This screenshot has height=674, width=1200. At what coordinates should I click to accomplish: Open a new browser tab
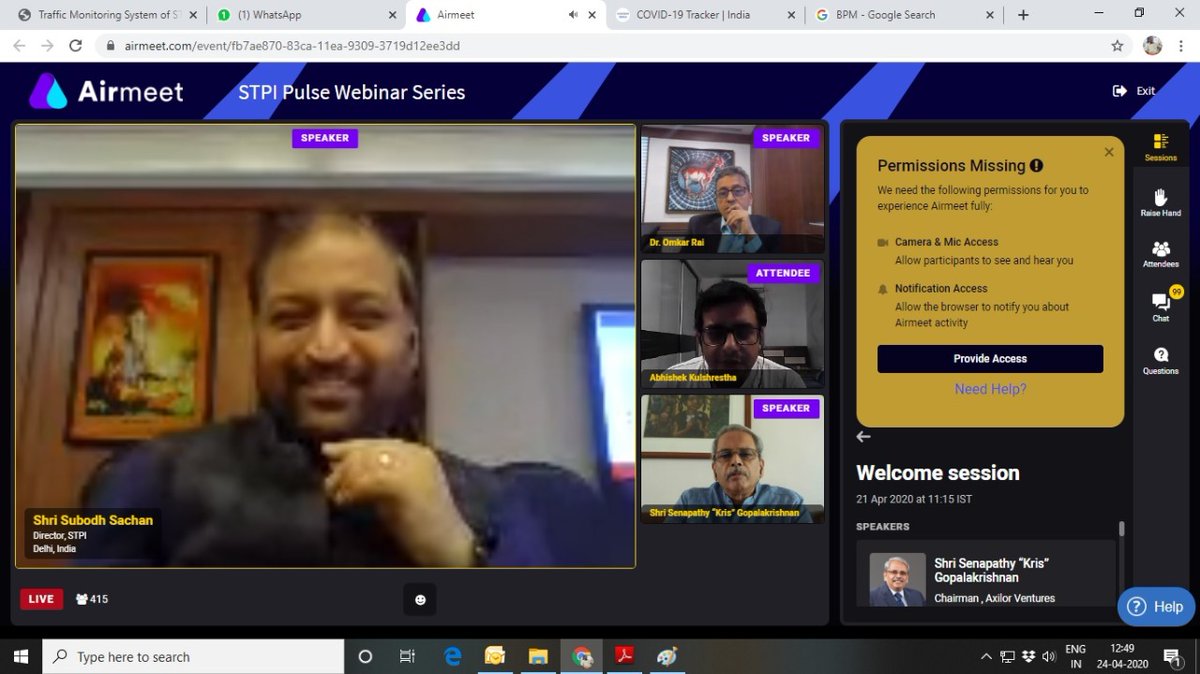(1023, 15)
